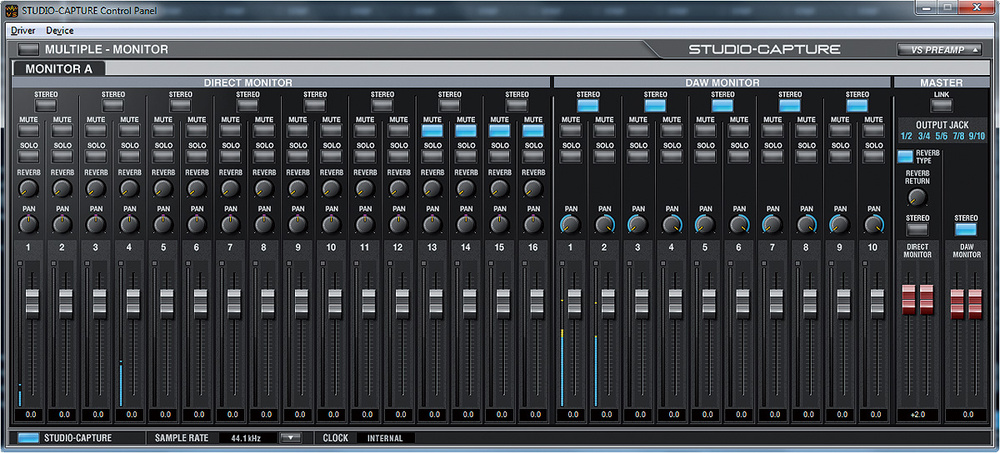Click the Pan knob on DAW channel 10
The image size is (1000, 453).
[874, 225]
